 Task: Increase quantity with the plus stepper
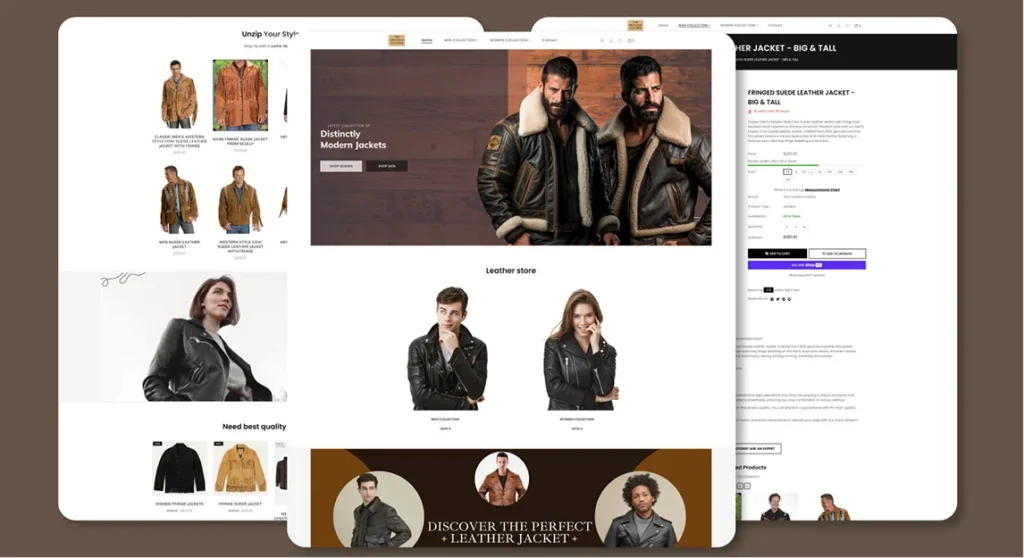click(804, 227)
